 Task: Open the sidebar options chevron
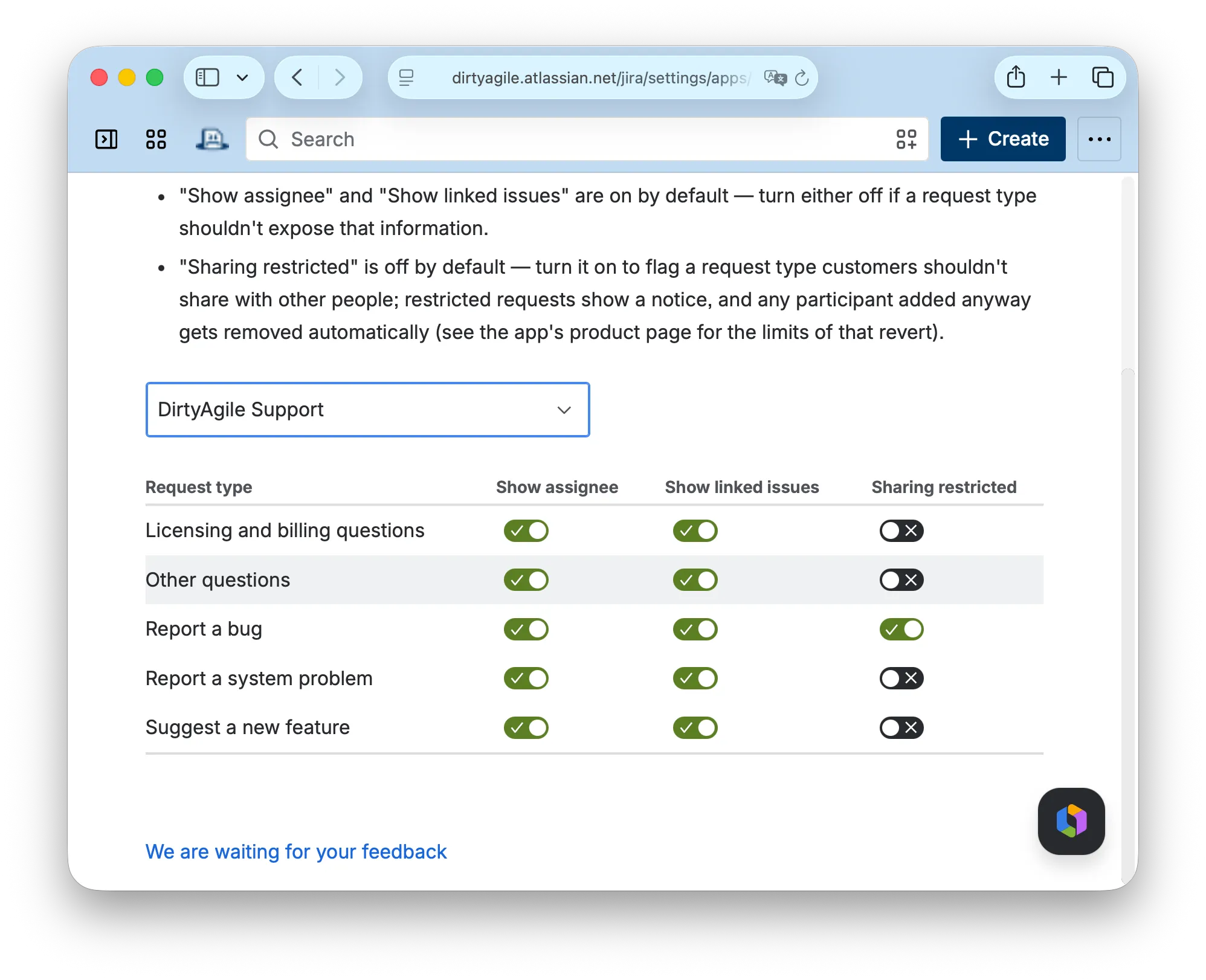(x=243, y=77)
